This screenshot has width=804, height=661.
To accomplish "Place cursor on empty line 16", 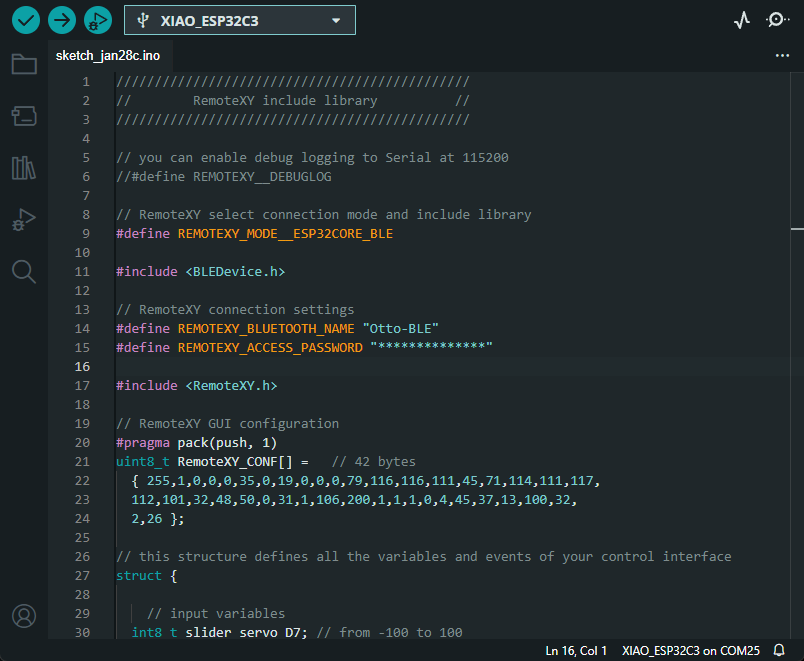I will click(x=400, y=367).
